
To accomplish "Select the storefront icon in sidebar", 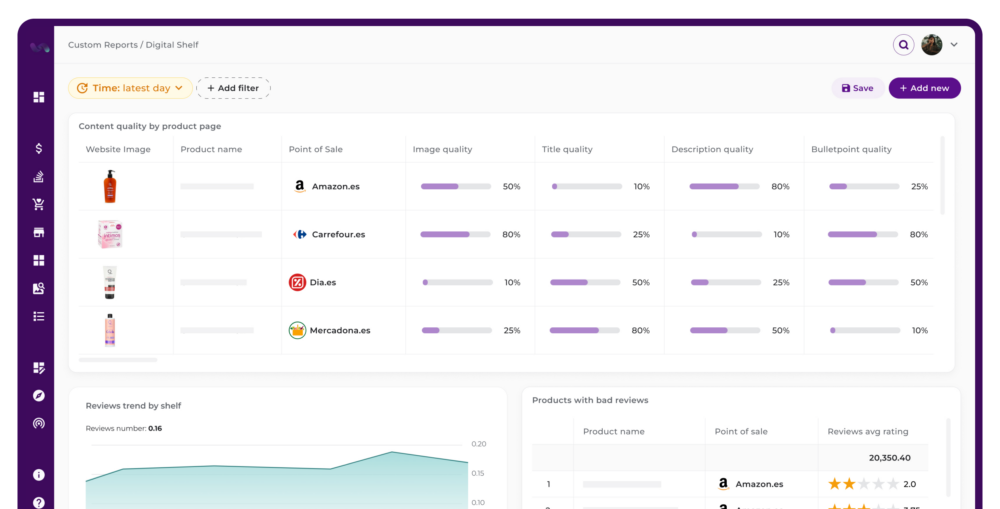I will pyautogui.click(x=39, y=233).
